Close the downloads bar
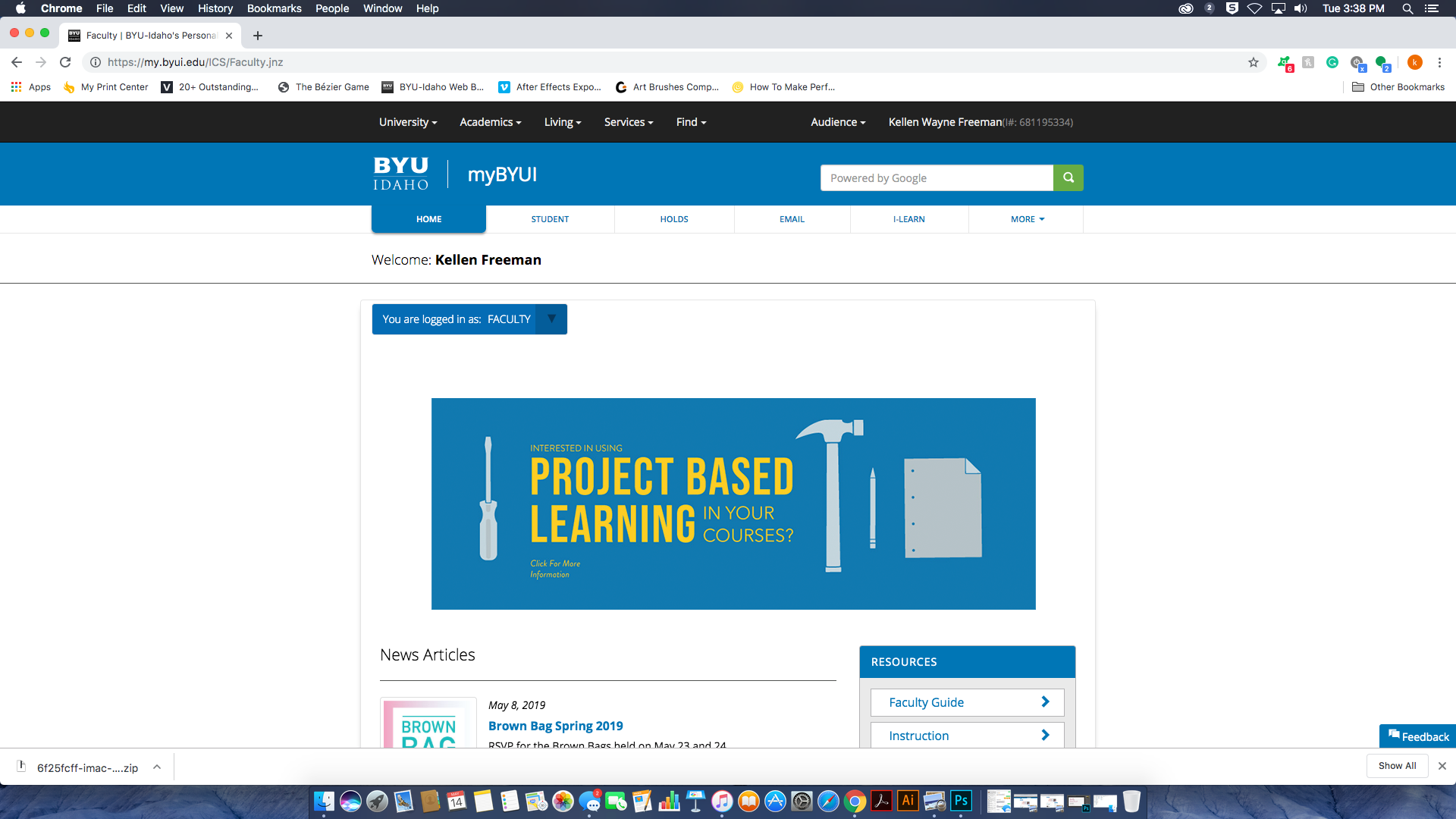The image size is (1456, 819). point(1442,766)
